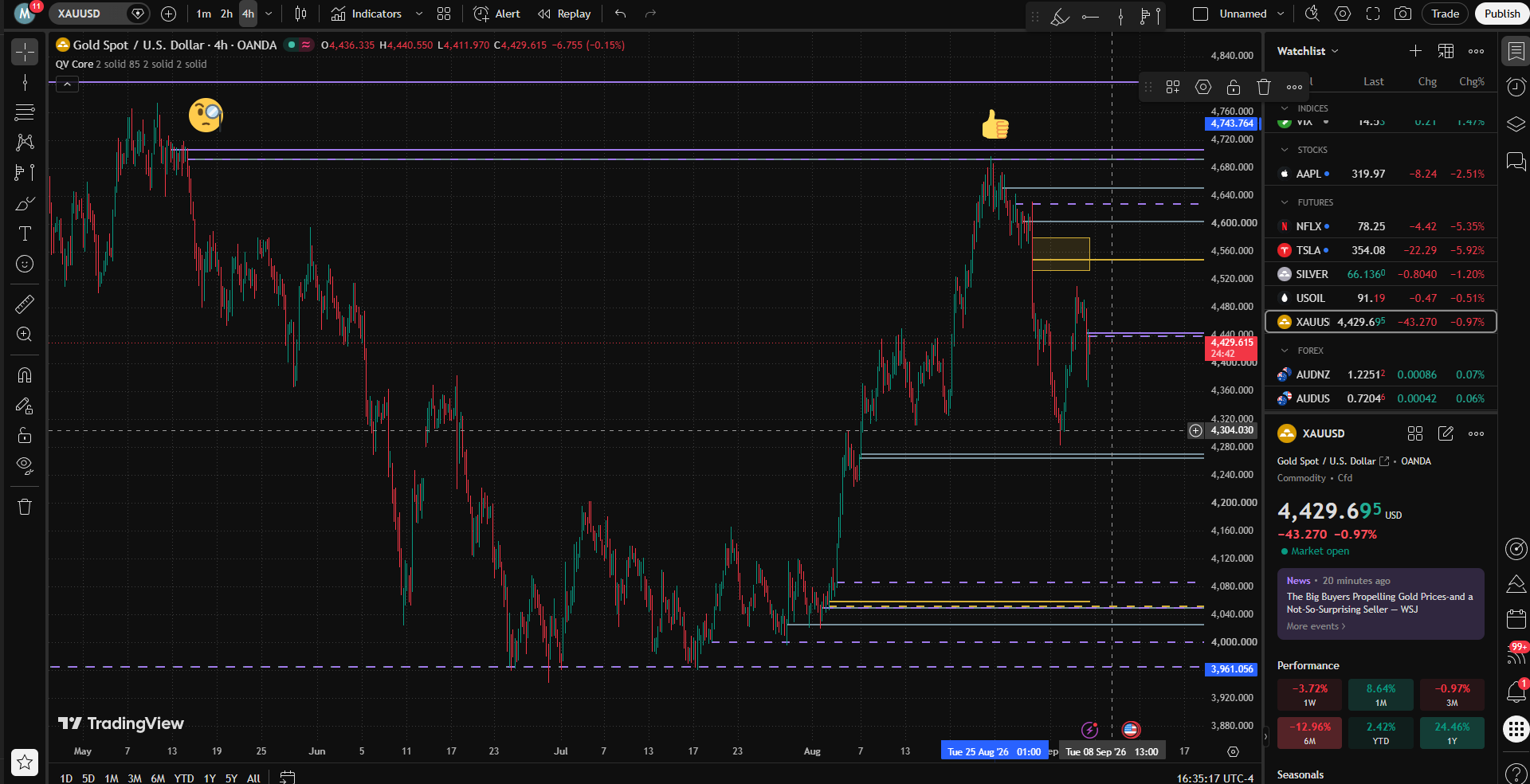This screenshot has height=784, width=1530.
Task: Select YTD date range
Action: point(184,778)
